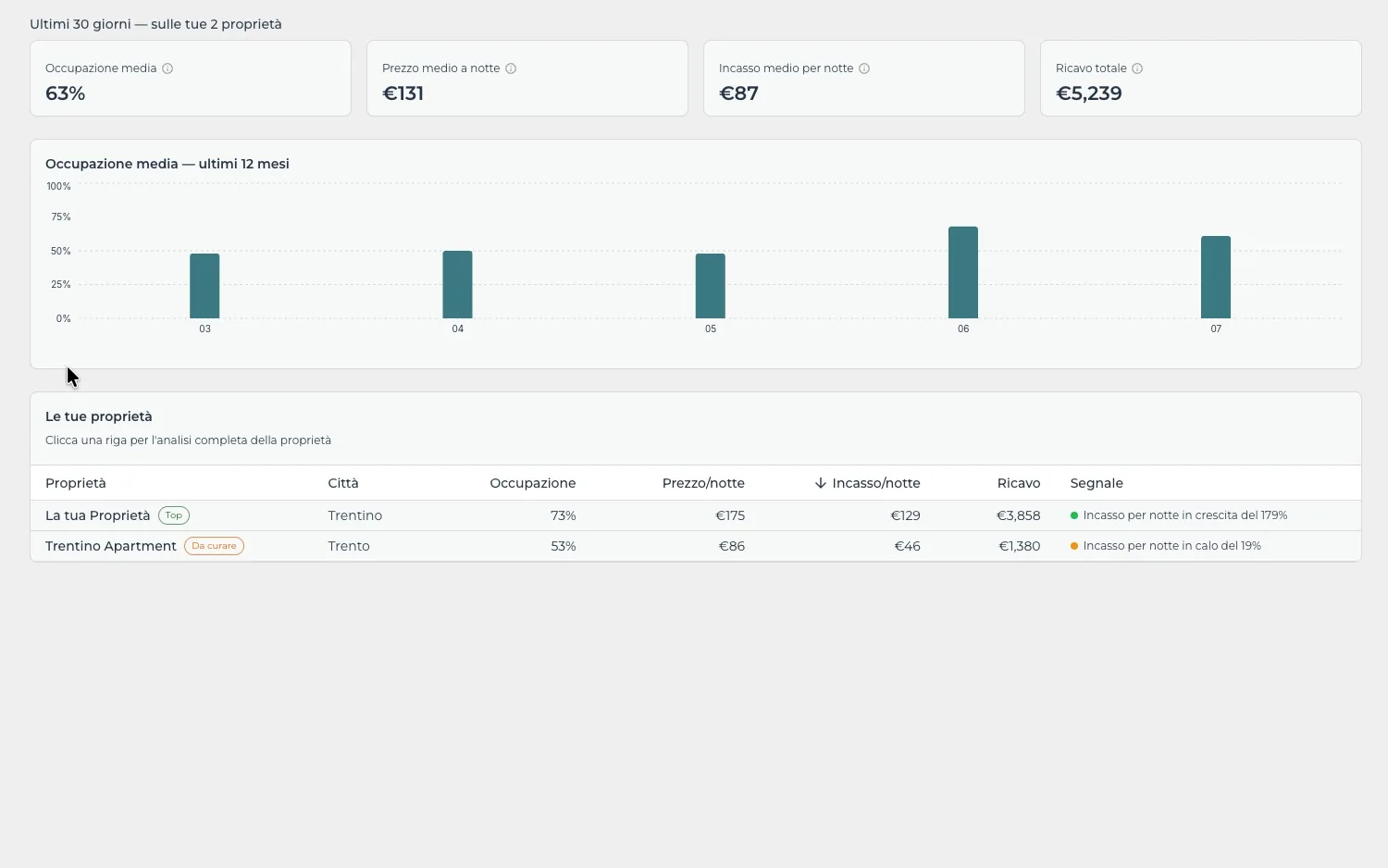The height and width of the screenshot is (868, 1388).
Task: Click green status dot for crescita del 179%
Action: 1074,515
